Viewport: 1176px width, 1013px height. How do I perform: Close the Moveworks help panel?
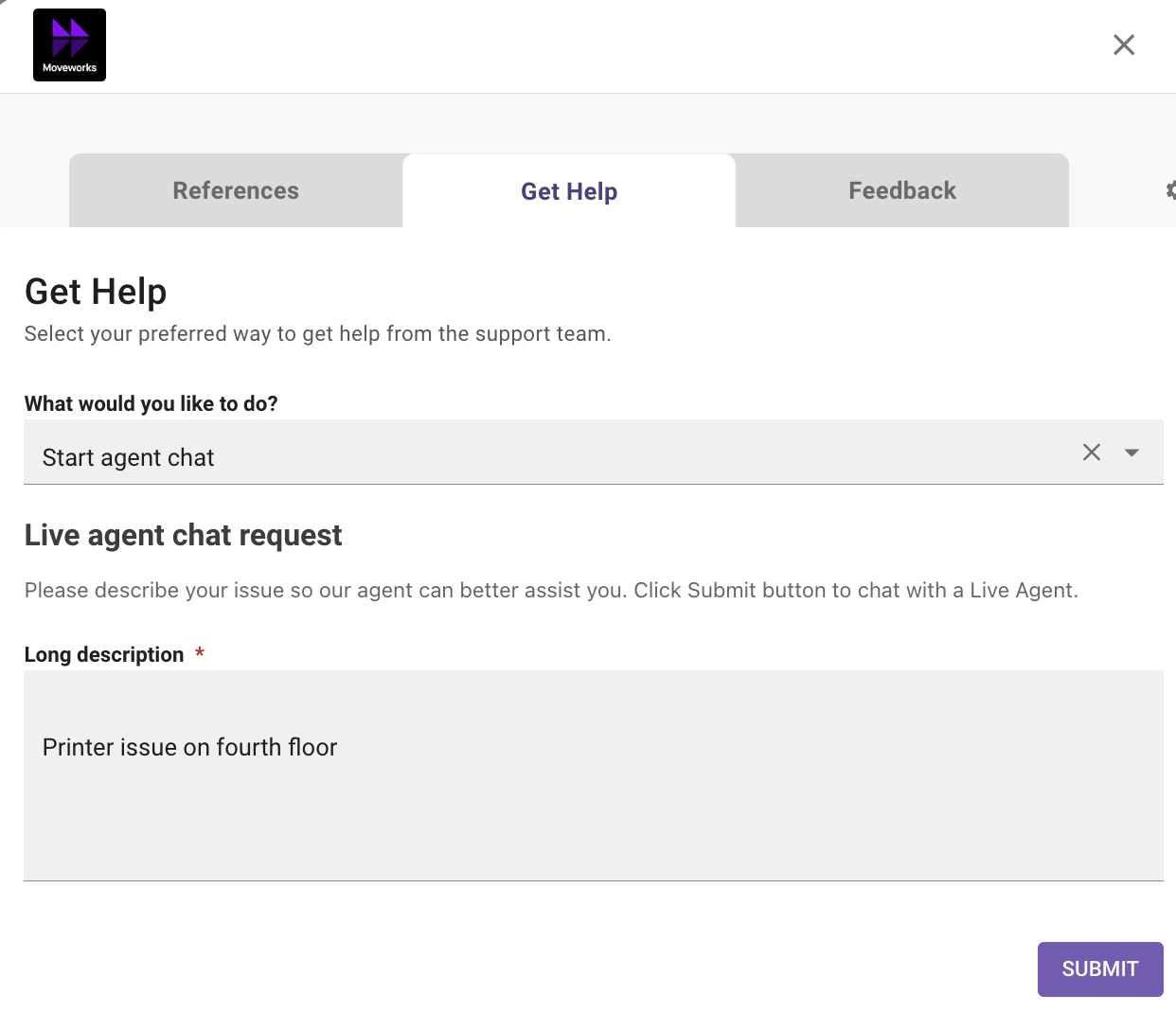click(1123, 44)
